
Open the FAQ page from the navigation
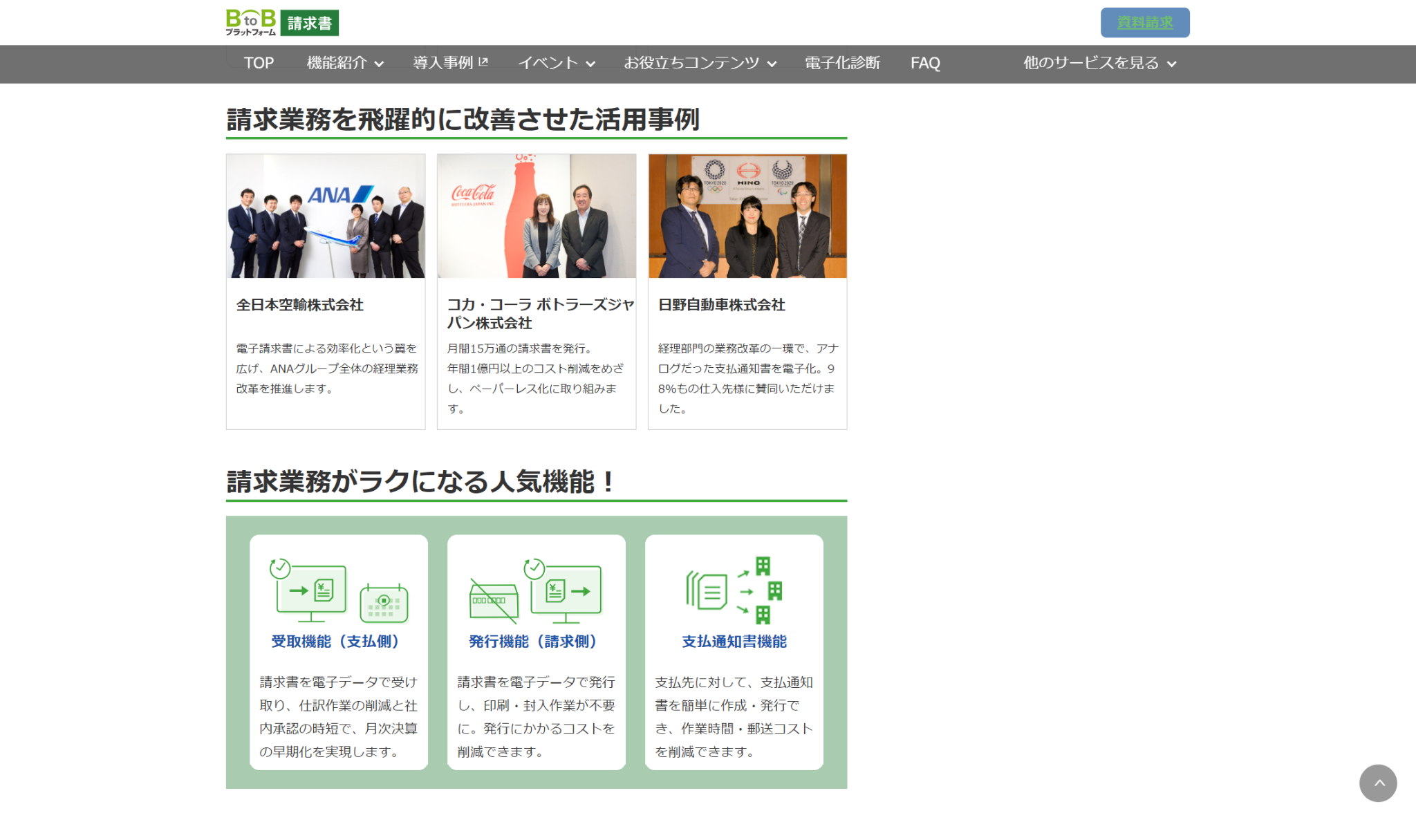[x=926, y=63]
